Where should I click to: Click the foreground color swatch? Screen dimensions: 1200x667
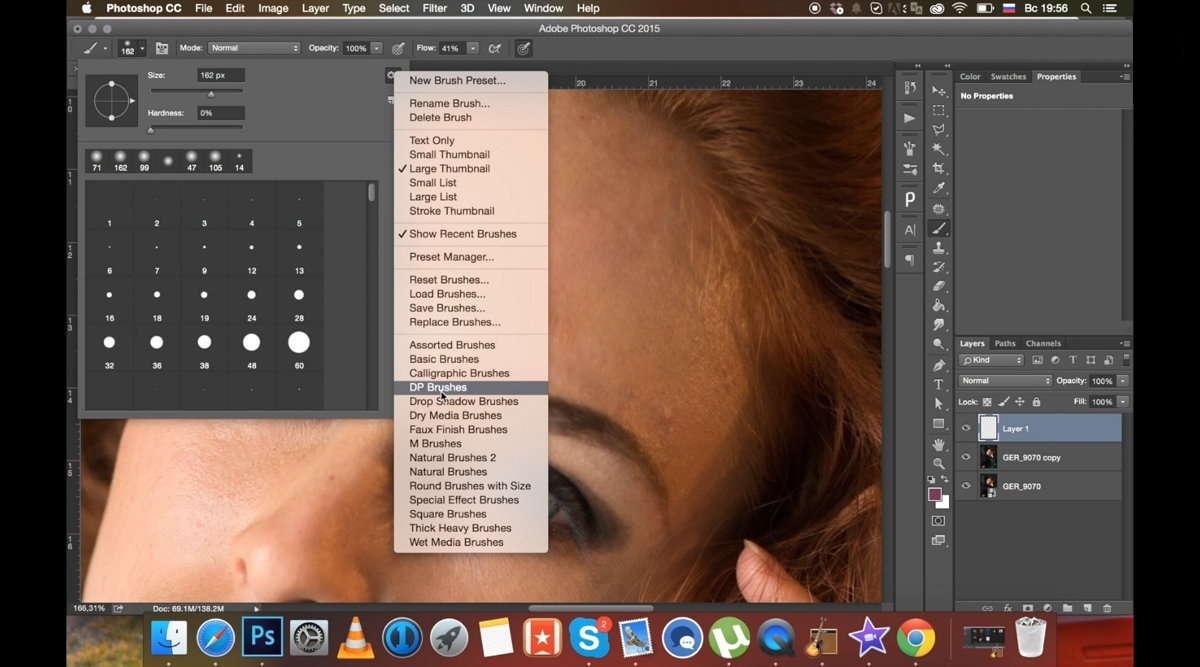coord(934,494)
